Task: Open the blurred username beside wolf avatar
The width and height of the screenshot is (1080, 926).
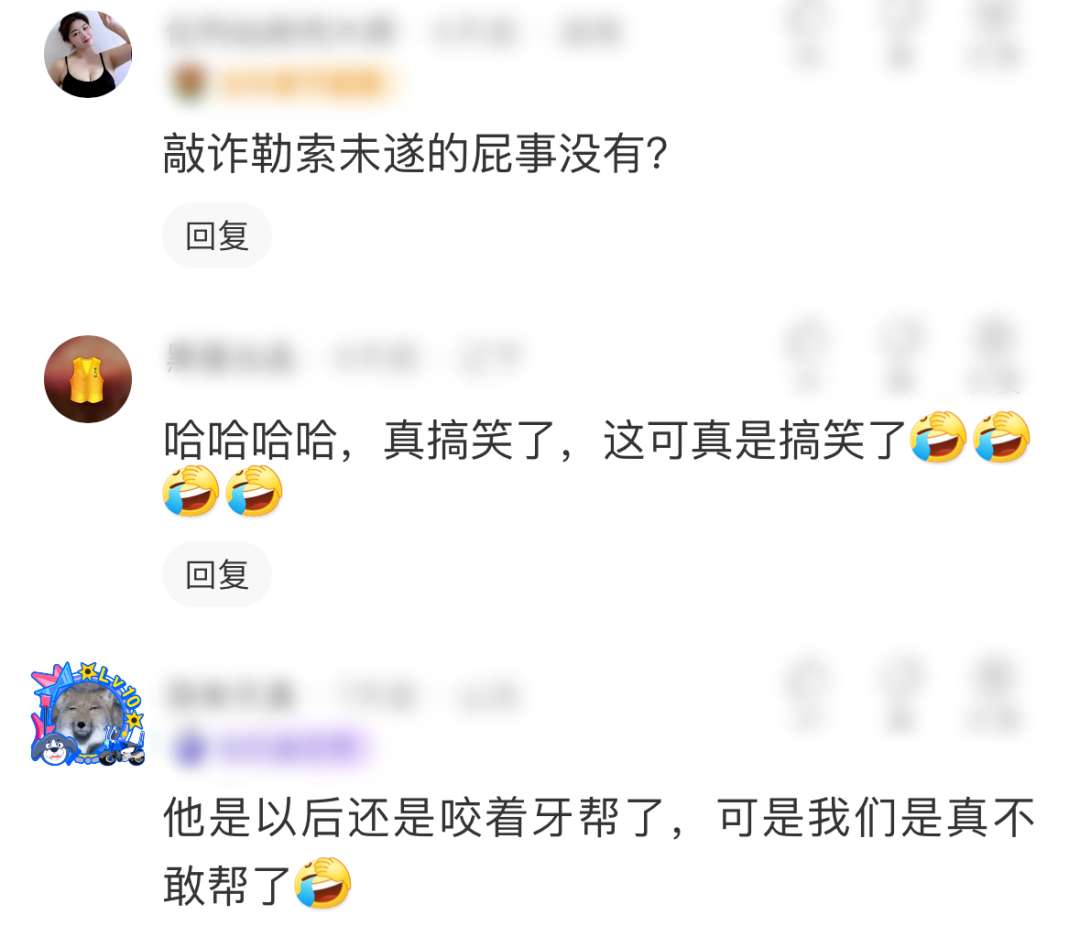Action: tap(230, 694)
